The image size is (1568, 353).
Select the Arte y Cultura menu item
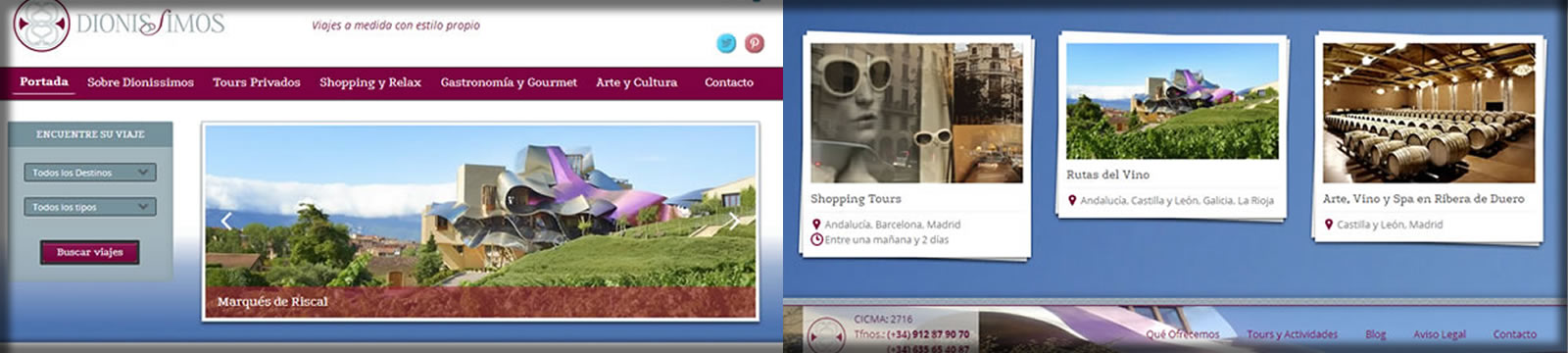pos(637,82)
